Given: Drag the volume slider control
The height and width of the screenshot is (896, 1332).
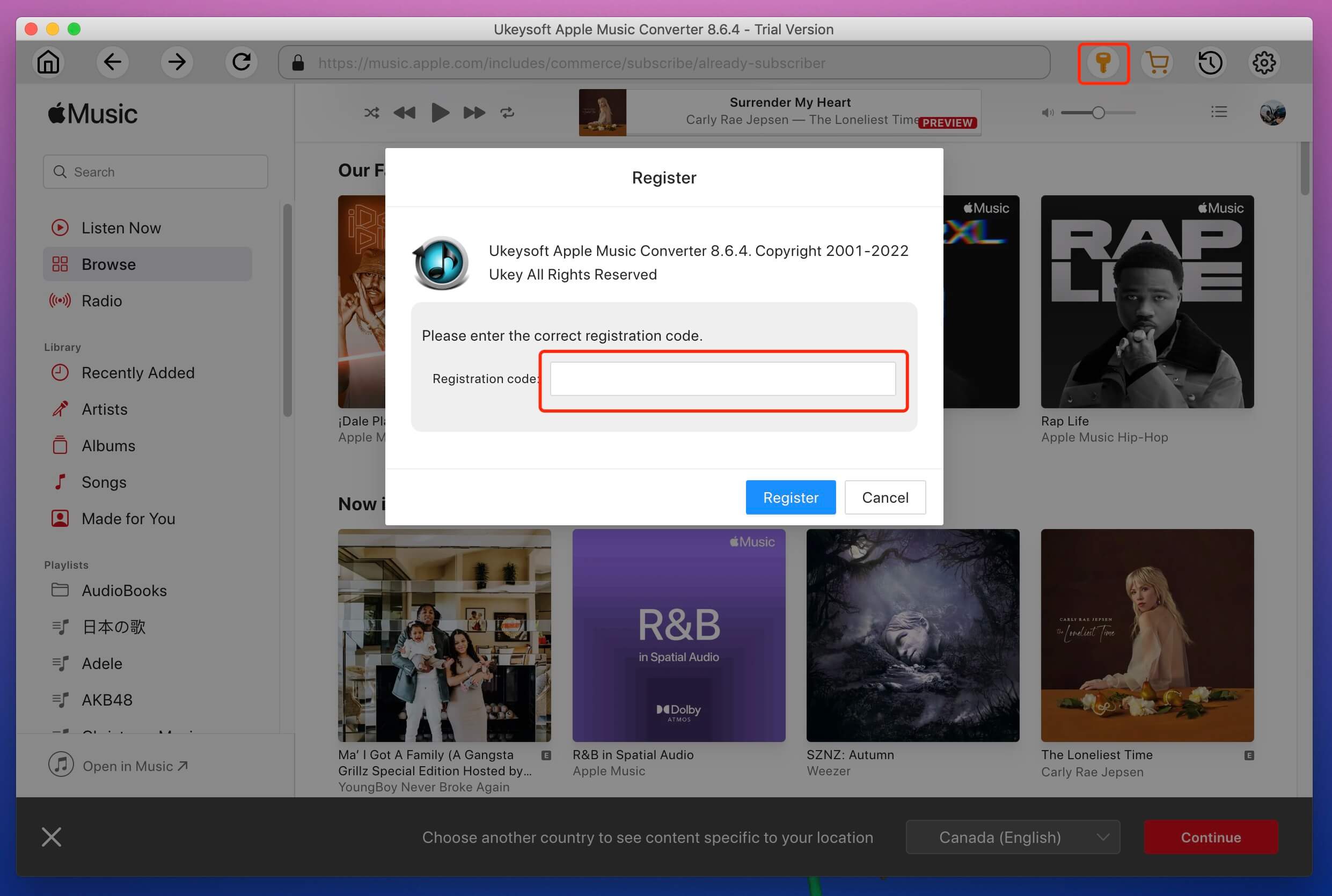Looking at the screenshot, I should coord(1097,112).
